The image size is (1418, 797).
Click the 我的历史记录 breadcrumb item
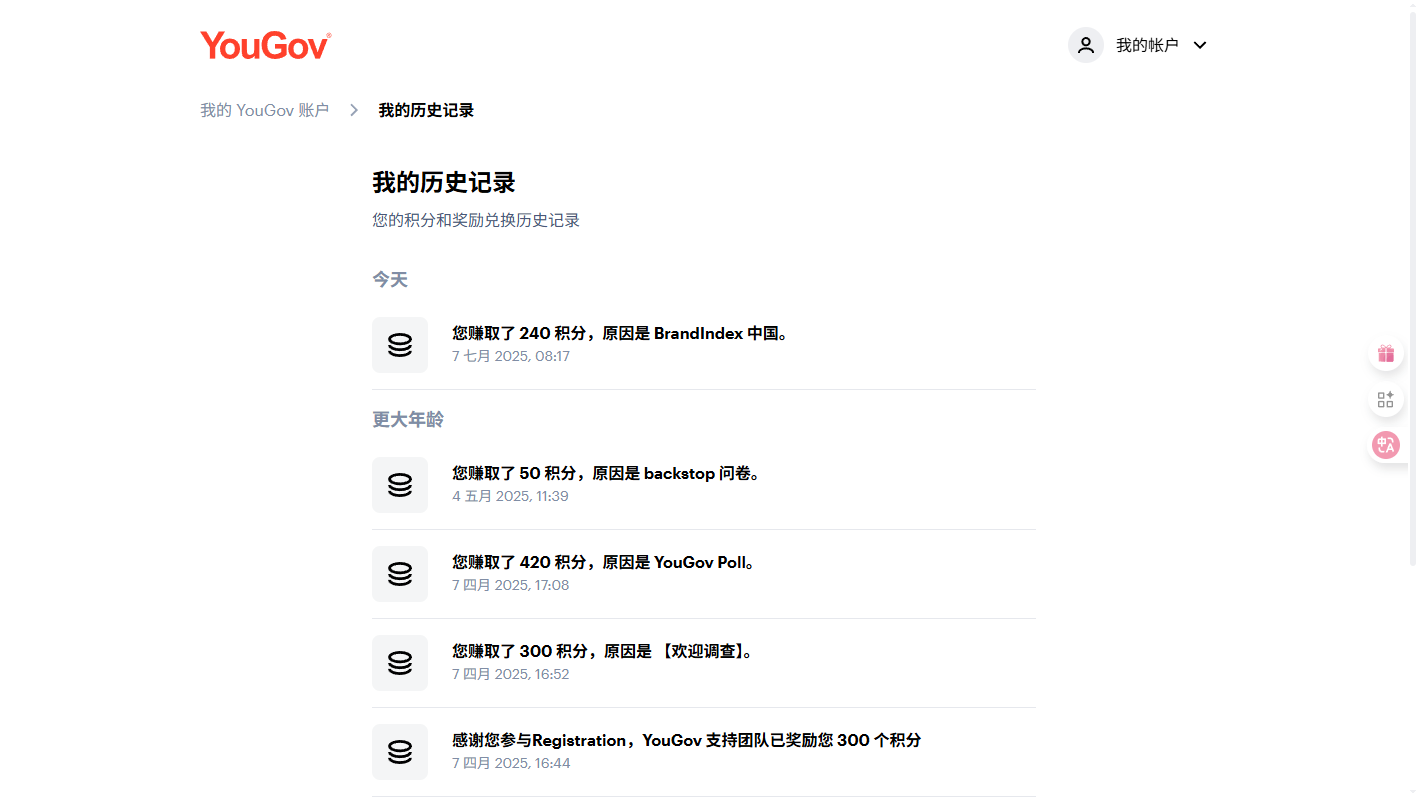(426, 110)
